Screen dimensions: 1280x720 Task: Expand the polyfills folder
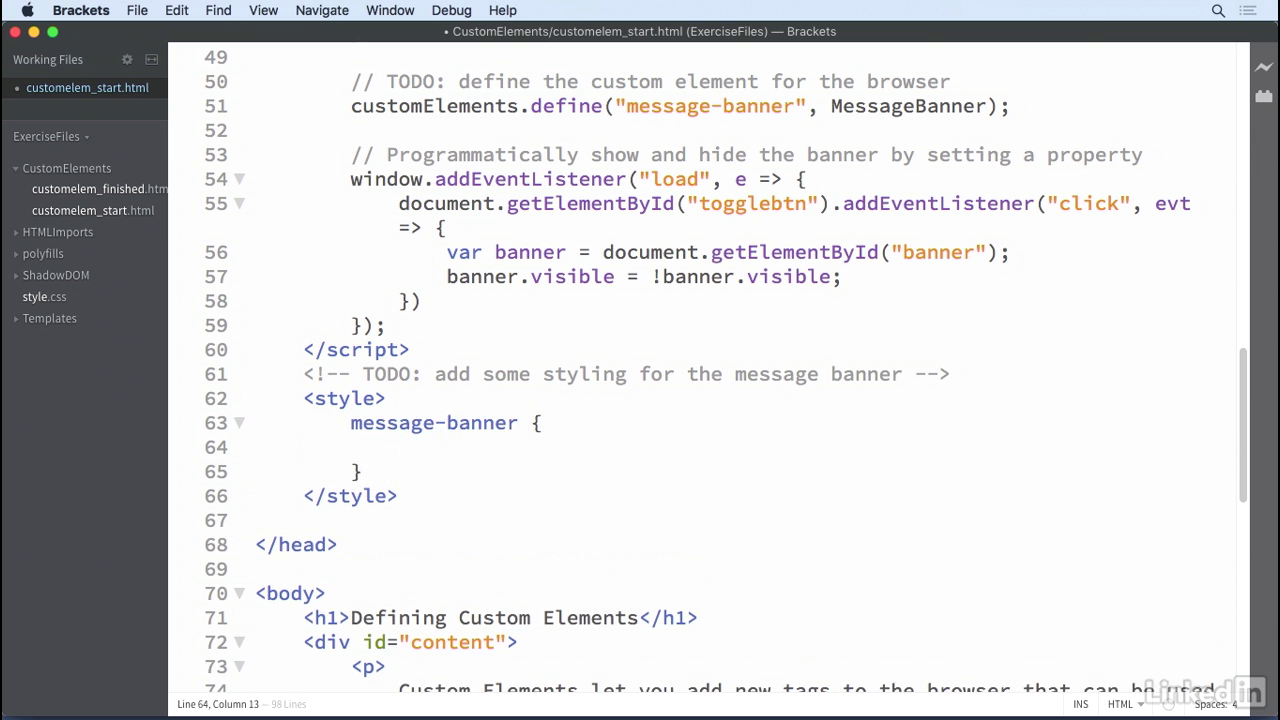tap(16, 254)
